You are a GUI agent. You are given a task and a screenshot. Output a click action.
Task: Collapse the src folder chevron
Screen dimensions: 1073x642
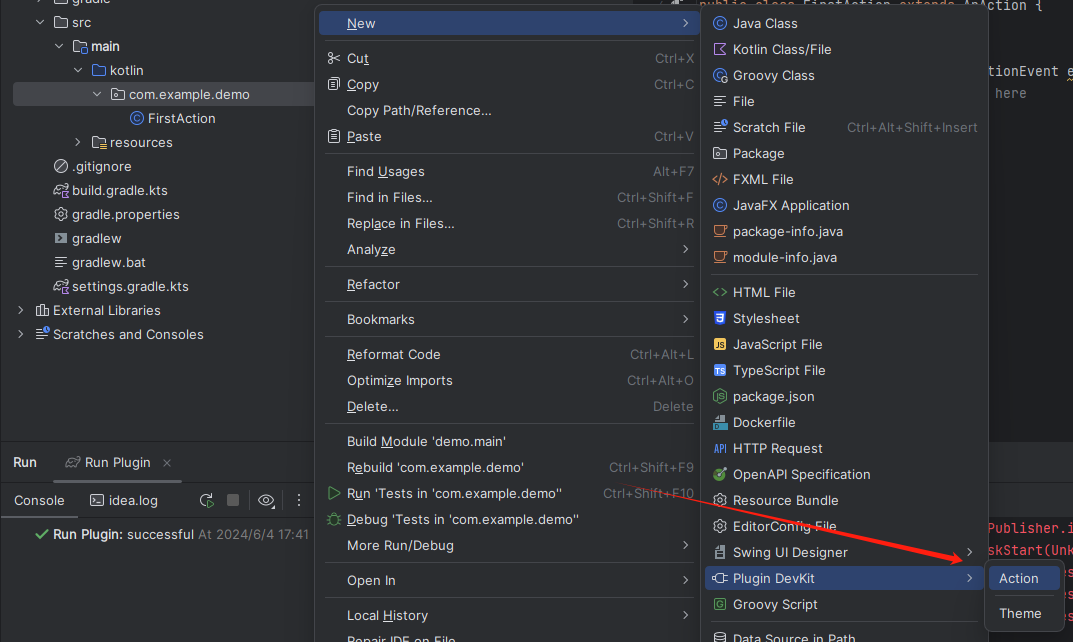(x=40, y=22)
